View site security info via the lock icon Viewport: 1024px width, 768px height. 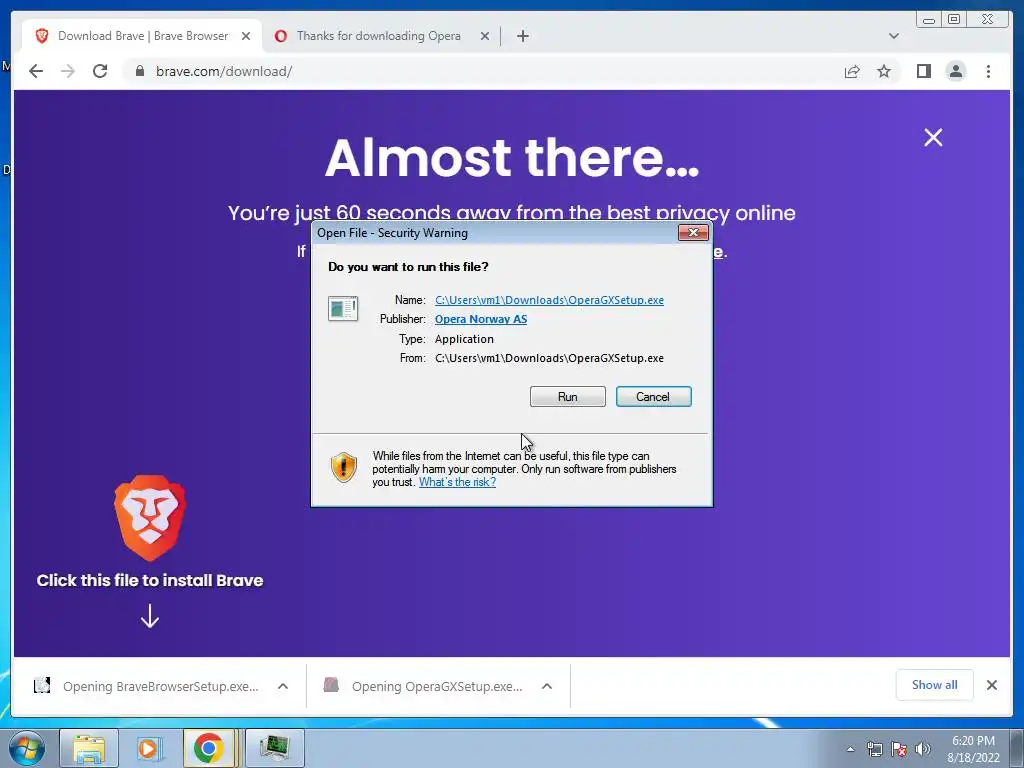click(140, 71)
